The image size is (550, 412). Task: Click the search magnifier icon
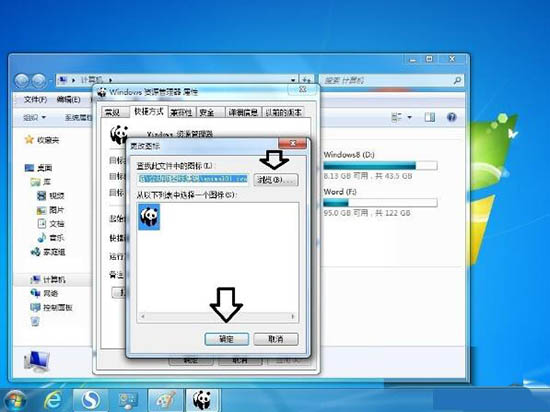(x=457, y=81)
